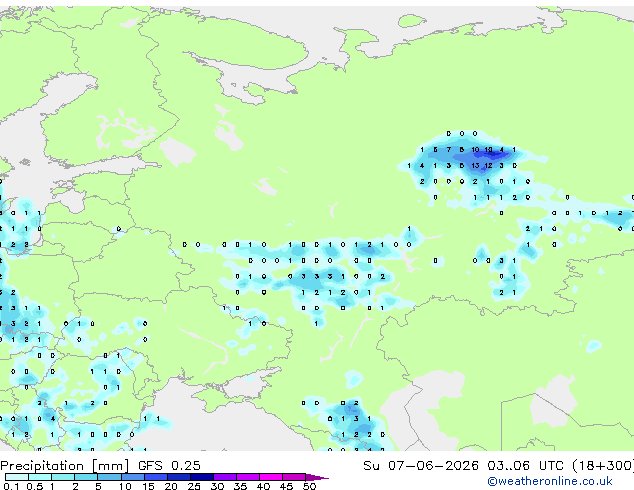Click the "50" legend scale label
The width and height of the screenshot is (634, 490).
tap(309, 486)
